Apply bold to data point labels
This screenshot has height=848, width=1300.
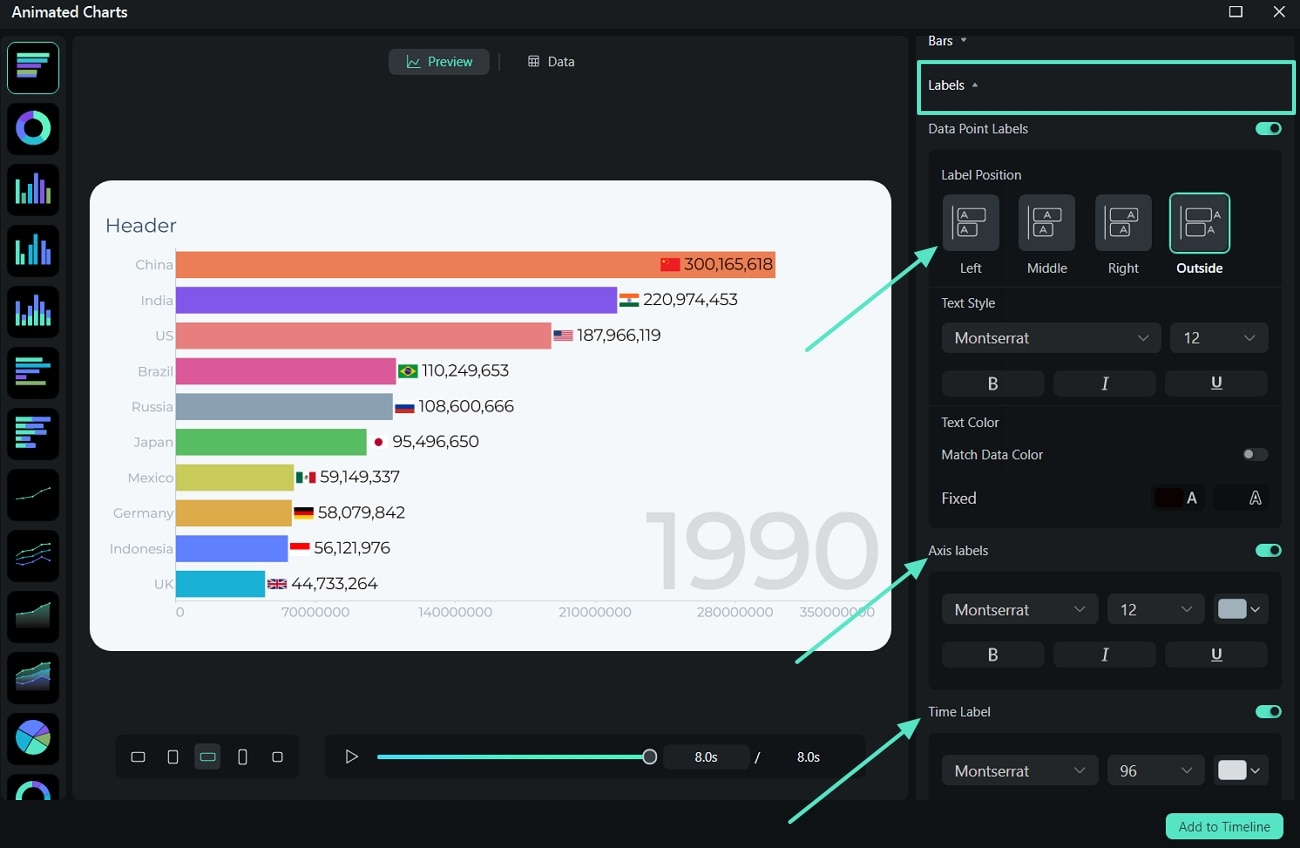click(x=992, y=383)
